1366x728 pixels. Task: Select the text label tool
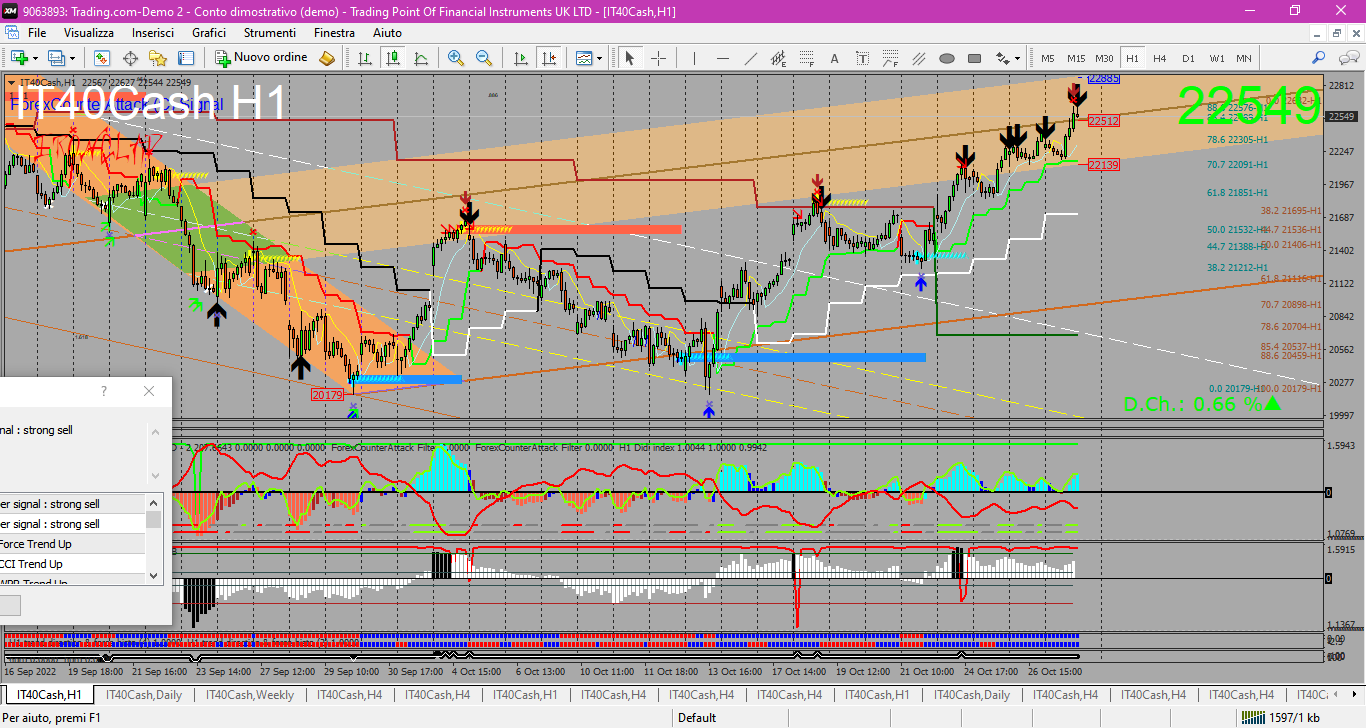click(x=863, y=58)
